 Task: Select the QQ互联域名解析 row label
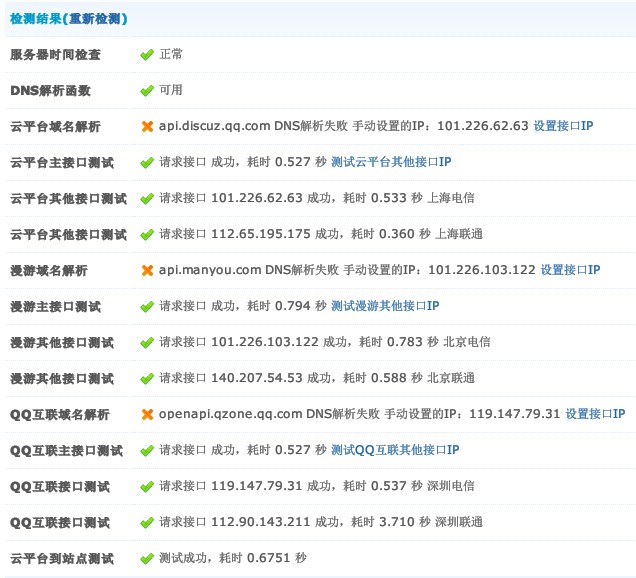coord(60,415)
